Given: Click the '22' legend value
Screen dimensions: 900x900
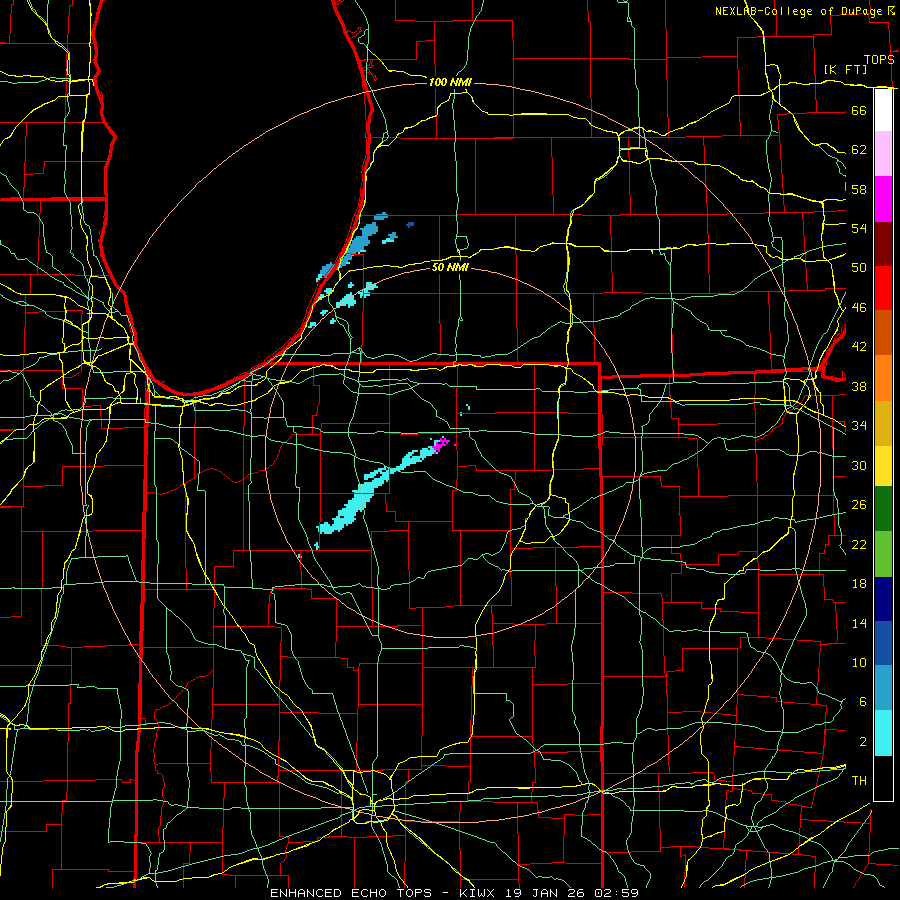Looking at the screenshot, I should coord(859,544).
